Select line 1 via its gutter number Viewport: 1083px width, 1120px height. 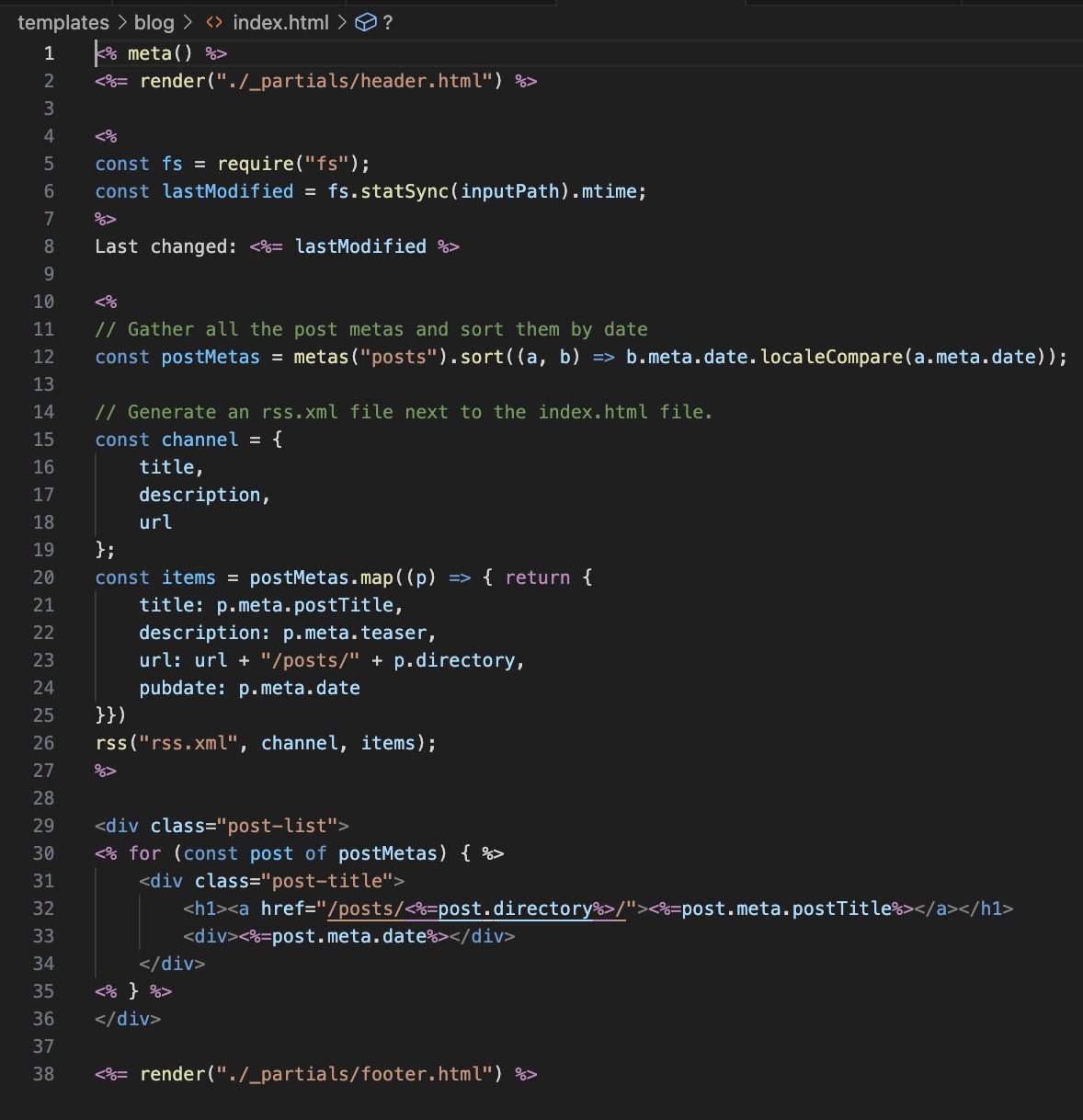pos(49,53)
